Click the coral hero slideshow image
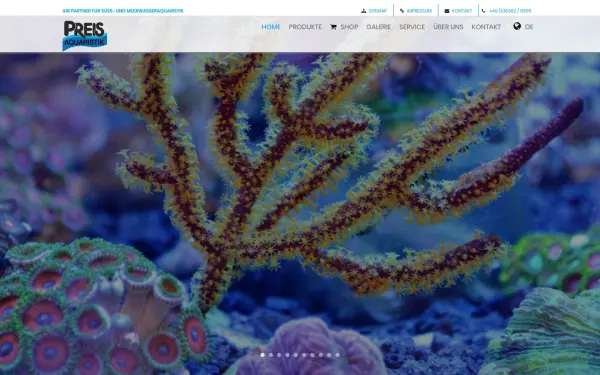The height and width of the screenshot is (375, 600). point(300,214)
